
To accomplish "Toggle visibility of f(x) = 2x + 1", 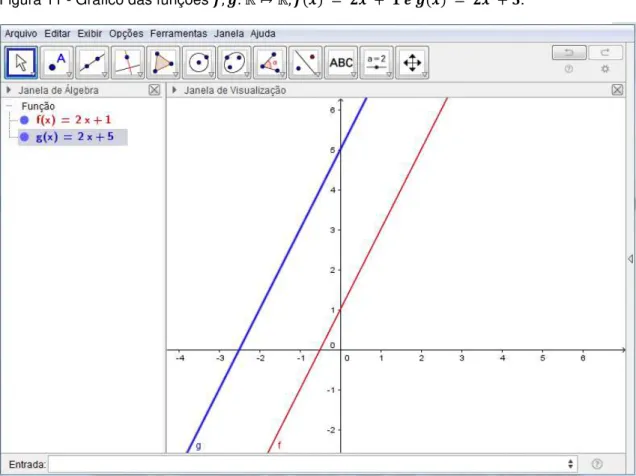I will pyautogui.click(x=24, y=120).
